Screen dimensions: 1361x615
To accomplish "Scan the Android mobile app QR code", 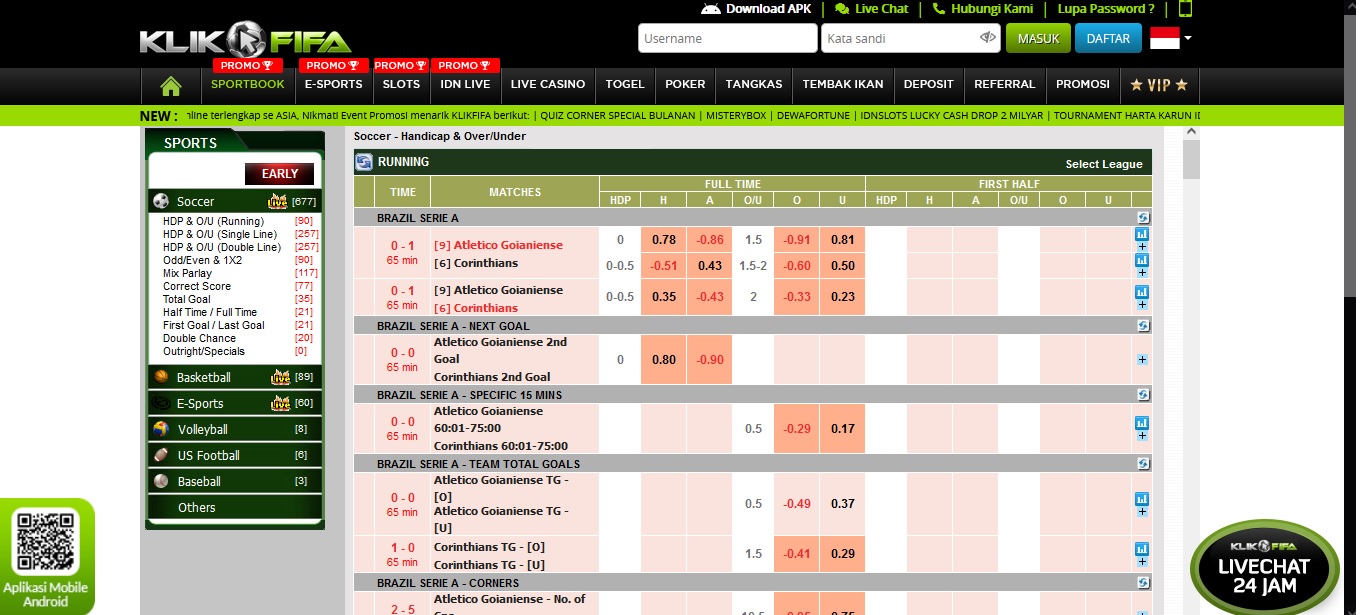I will click(46, 542).
